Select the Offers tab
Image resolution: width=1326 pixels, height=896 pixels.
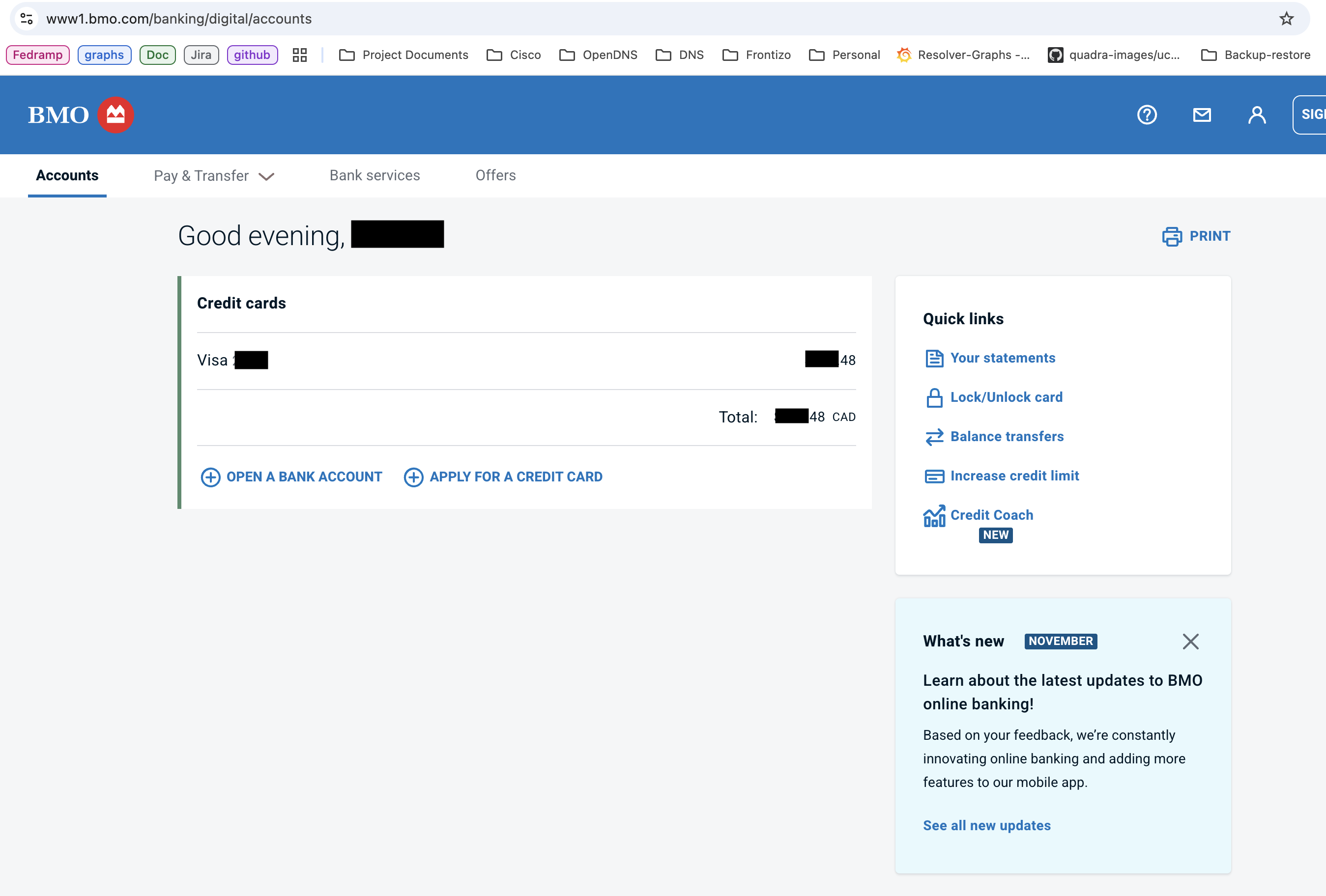[495, 176]
